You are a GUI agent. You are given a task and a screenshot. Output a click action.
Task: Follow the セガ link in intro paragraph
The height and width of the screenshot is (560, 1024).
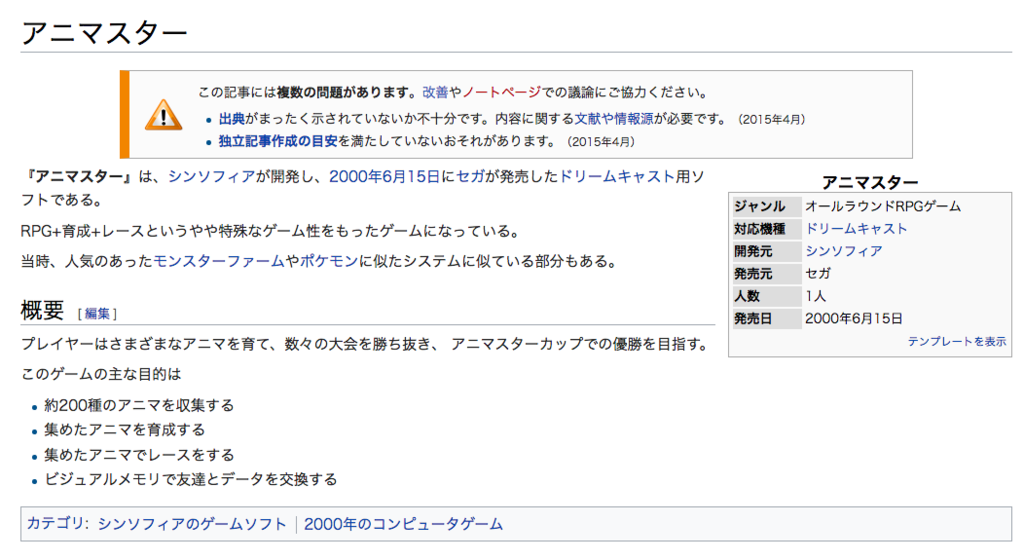click(x=470, y=176)
